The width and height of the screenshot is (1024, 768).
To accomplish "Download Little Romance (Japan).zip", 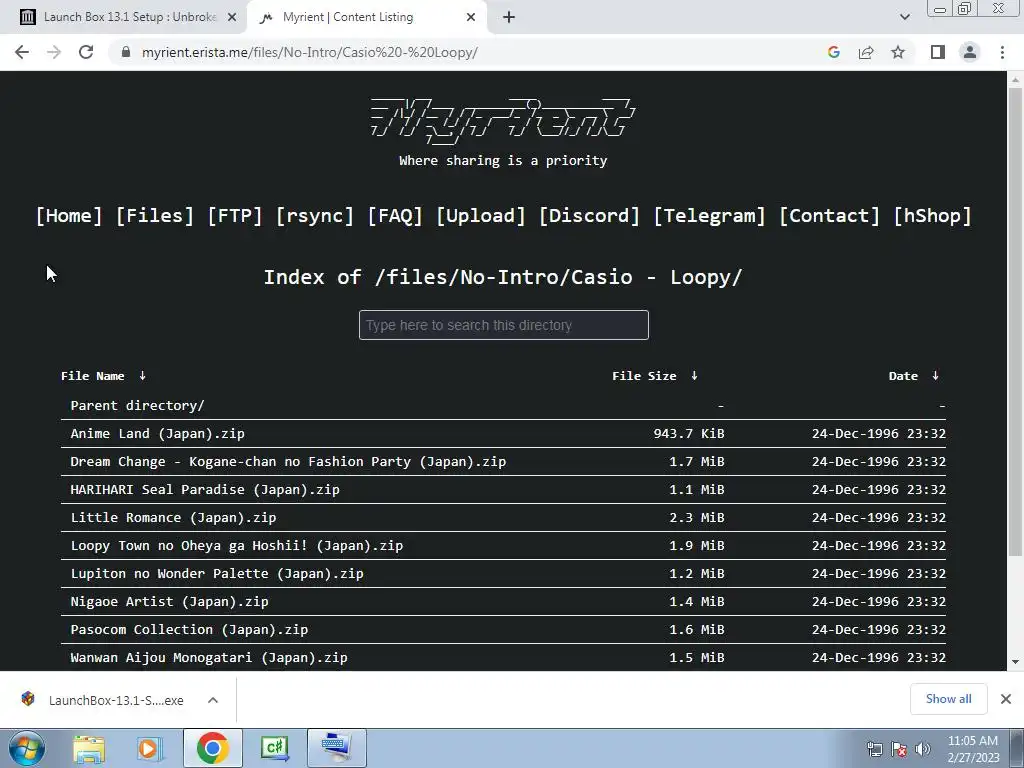I will pos(173,518).
